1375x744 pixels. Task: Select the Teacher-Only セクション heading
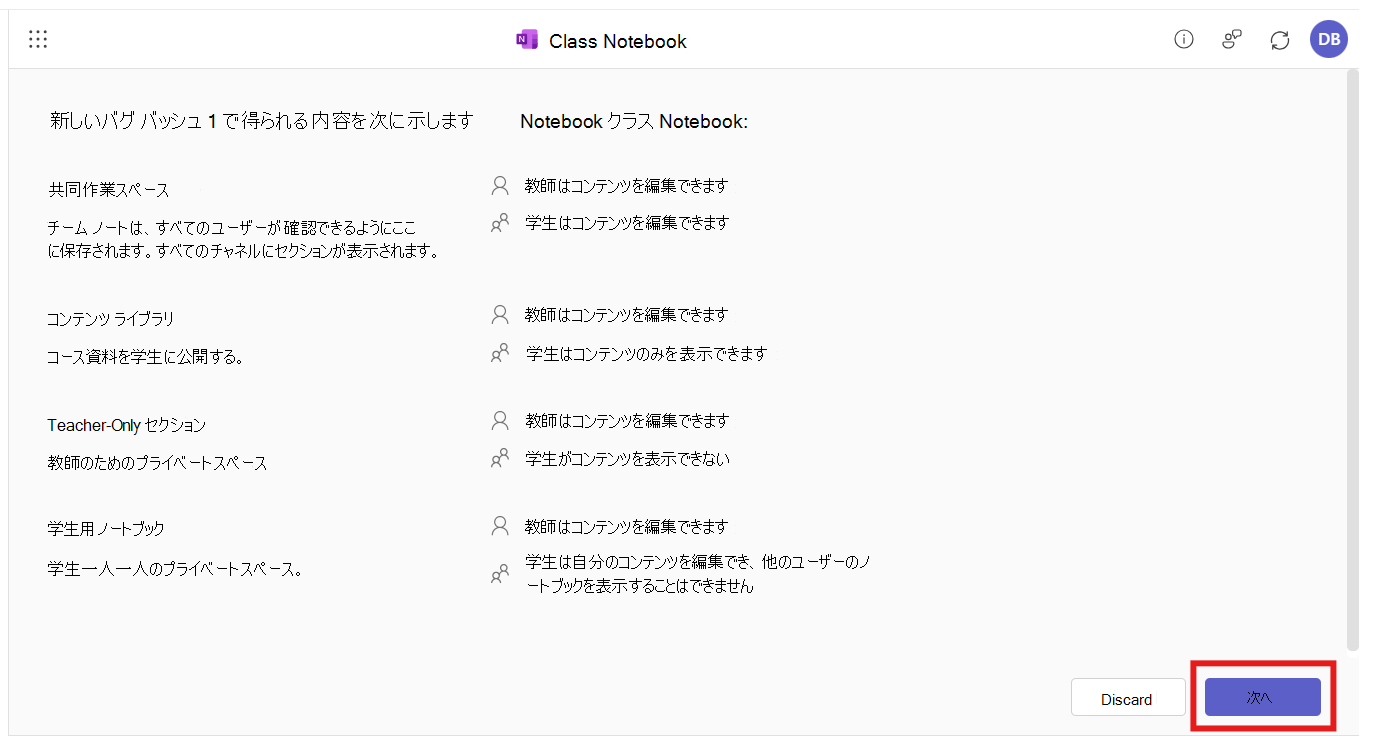(127, 425)
